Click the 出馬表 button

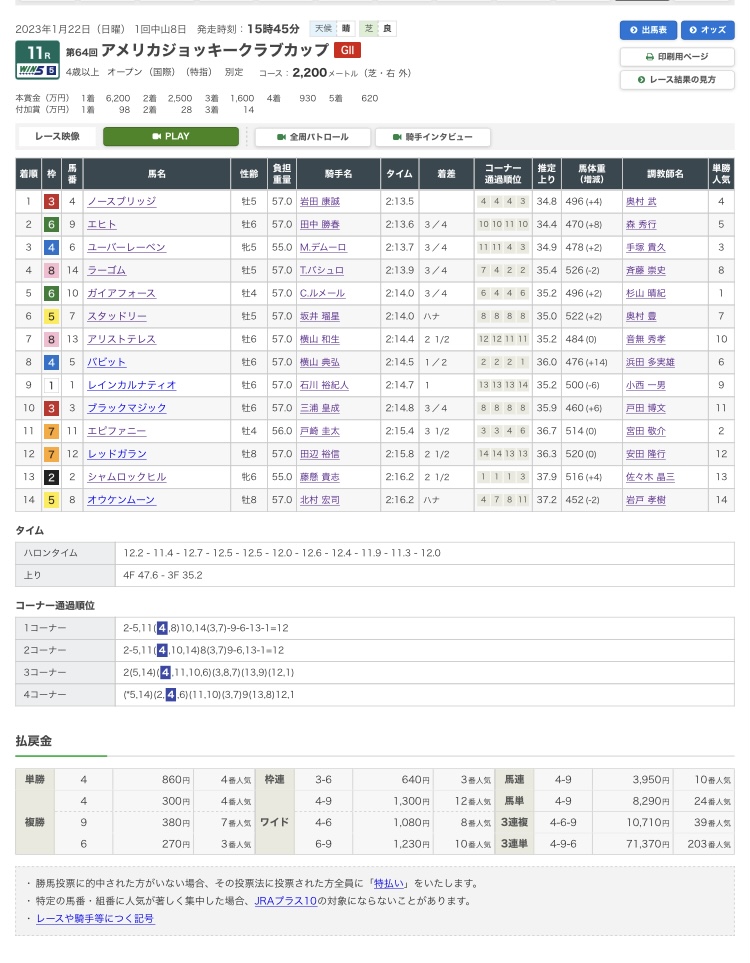[x=648, y=29]
